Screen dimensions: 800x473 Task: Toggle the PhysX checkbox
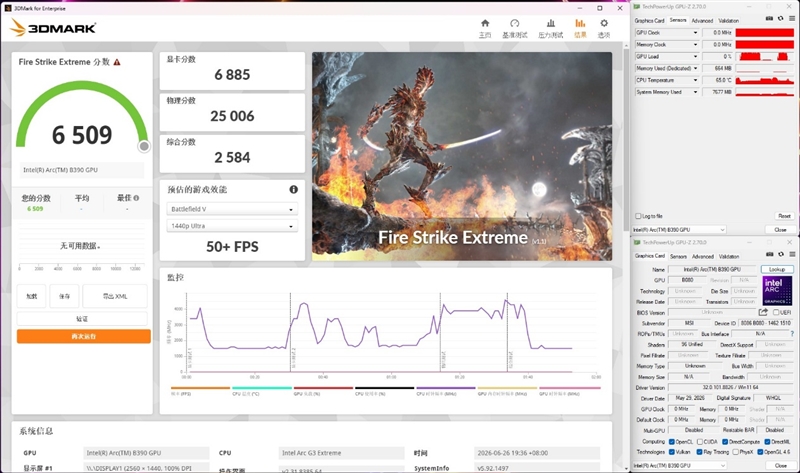[x=735, y=452]
